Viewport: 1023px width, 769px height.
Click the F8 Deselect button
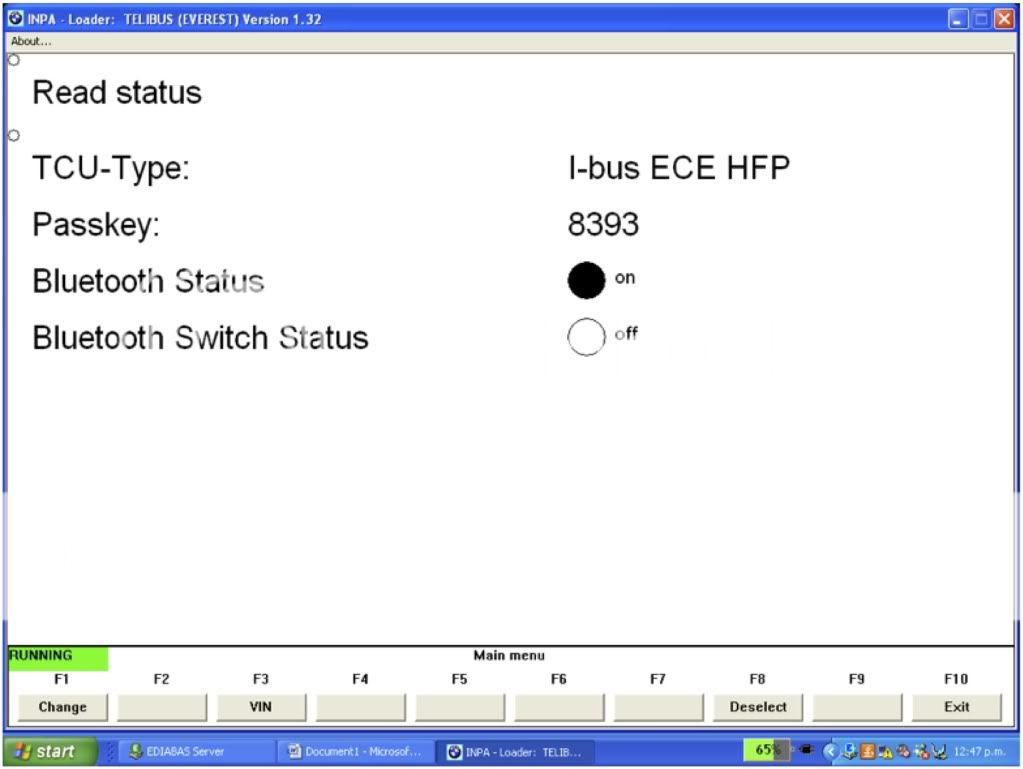(x=757, y=707)
